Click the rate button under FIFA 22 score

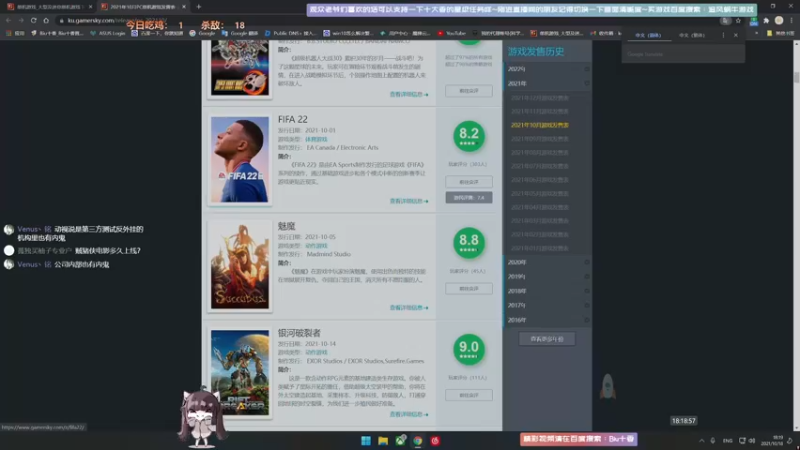point(468,182)
